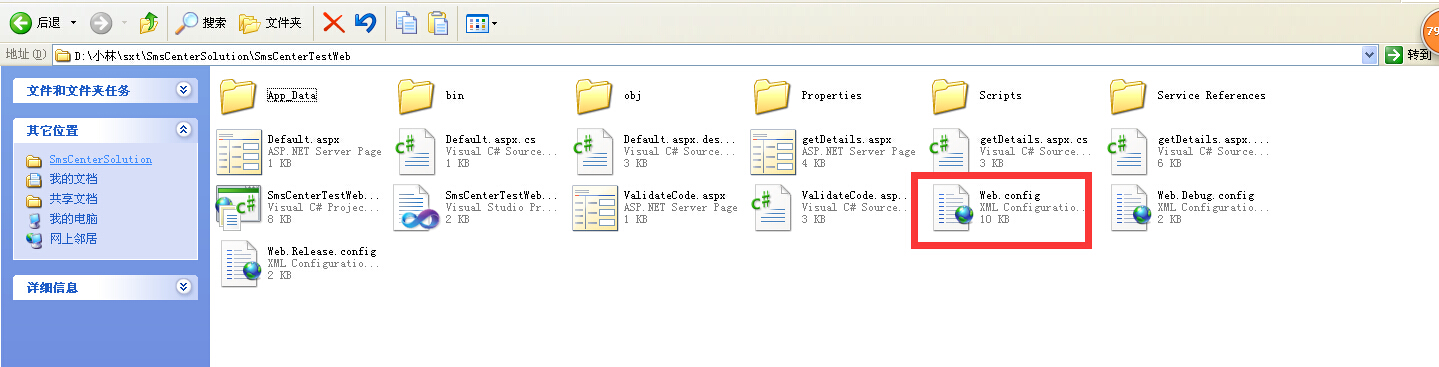Click the address bar path field
This screenshot has width=1439, height=367.
(x=715, y=56)
